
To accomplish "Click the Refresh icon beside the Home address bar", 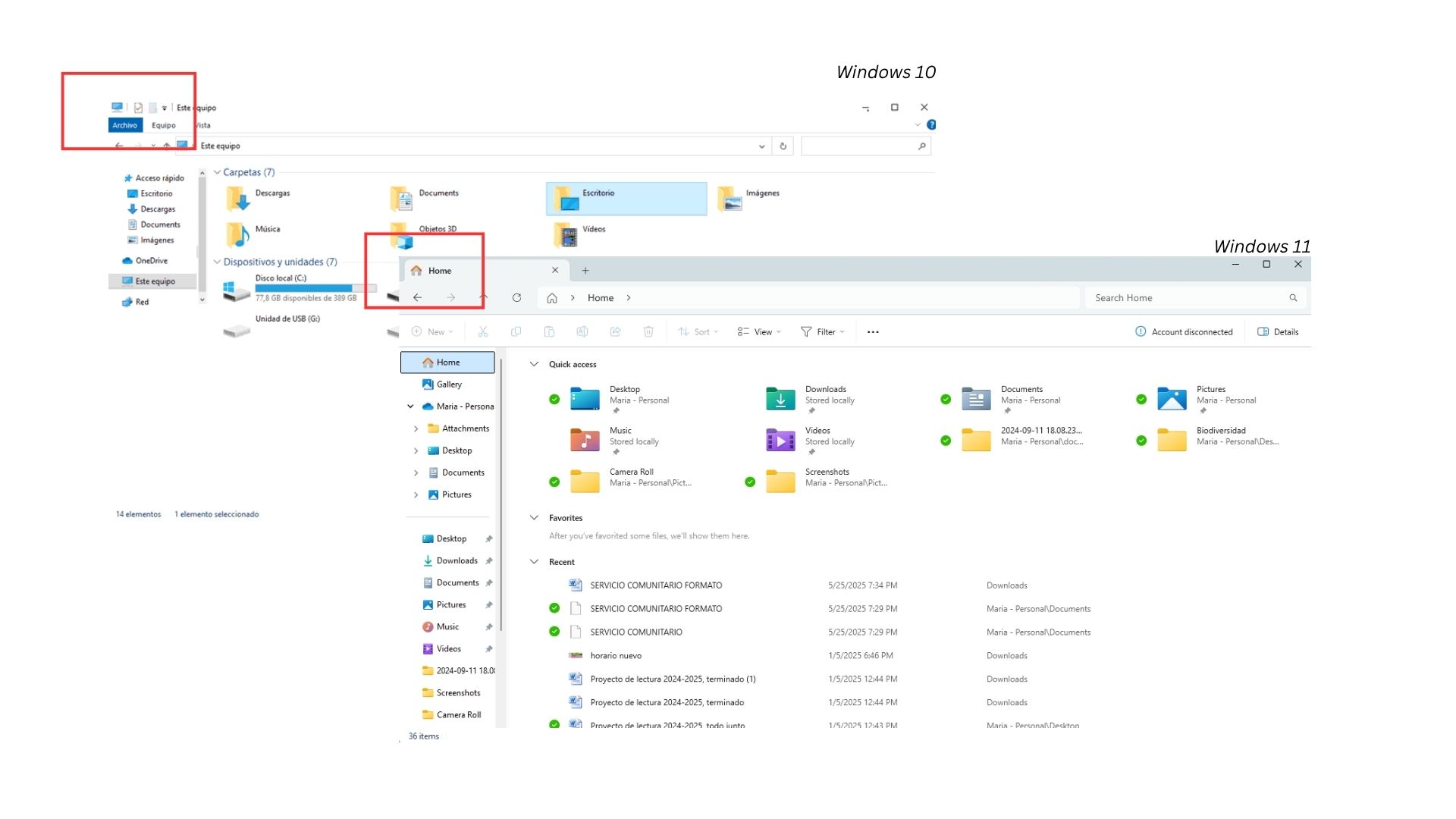I will point(516,298).
